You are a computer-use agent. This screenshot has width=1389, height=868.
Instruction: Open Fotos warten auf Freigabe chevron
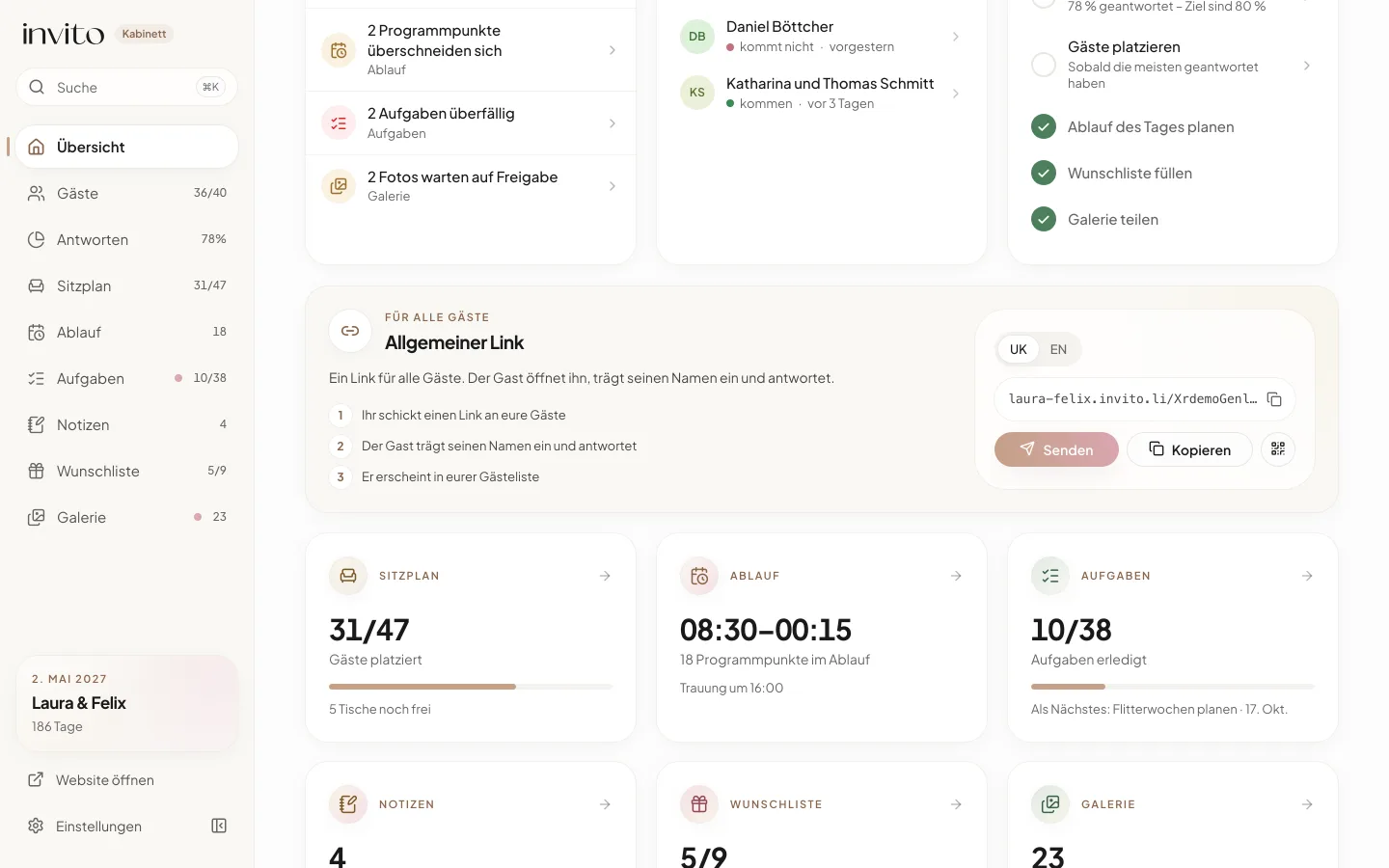[x=613, y=186]
